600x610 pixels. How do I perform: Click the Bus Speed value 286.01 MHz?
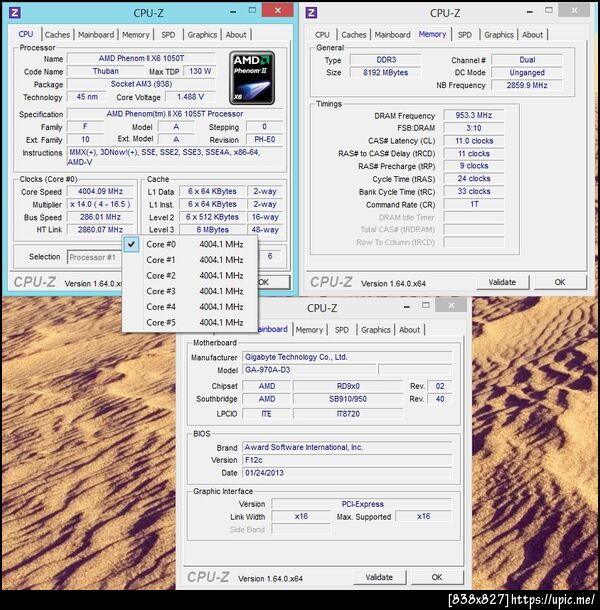100,217
